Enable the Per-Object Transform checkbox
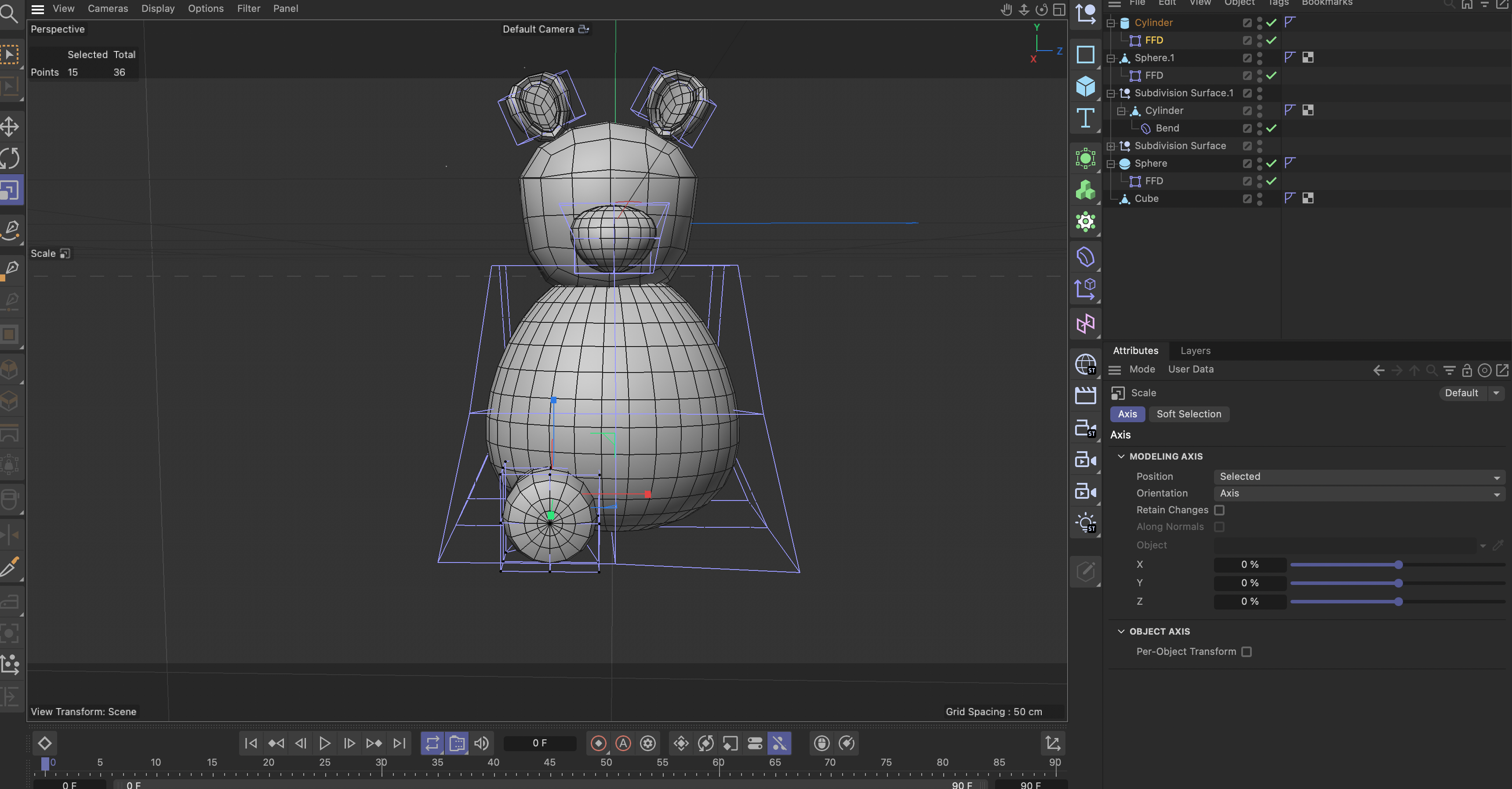Screen dimensions: 1512x789 click(1246, 651)
